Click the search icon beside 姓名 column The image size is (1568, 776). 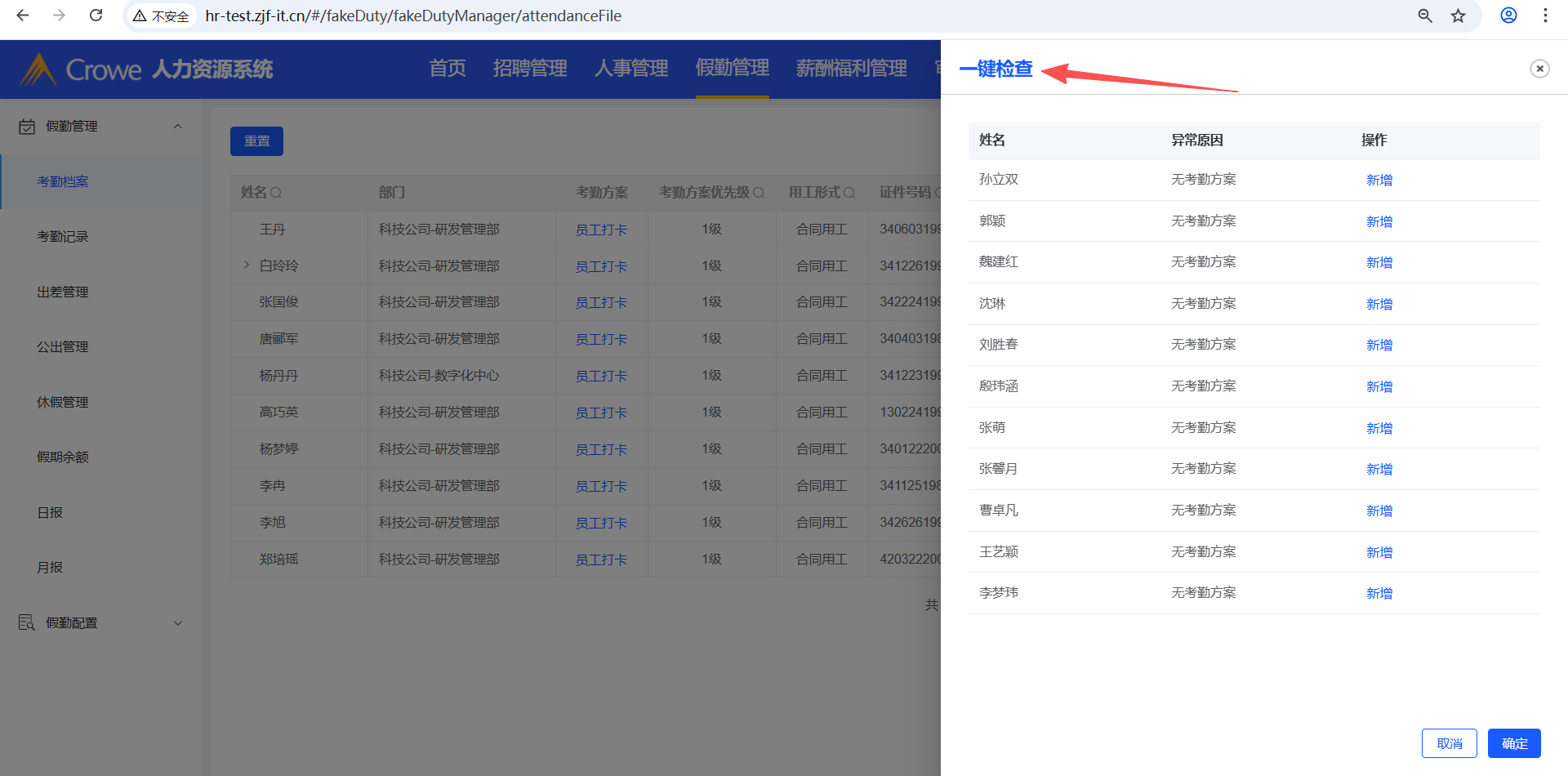coord(276,193)
